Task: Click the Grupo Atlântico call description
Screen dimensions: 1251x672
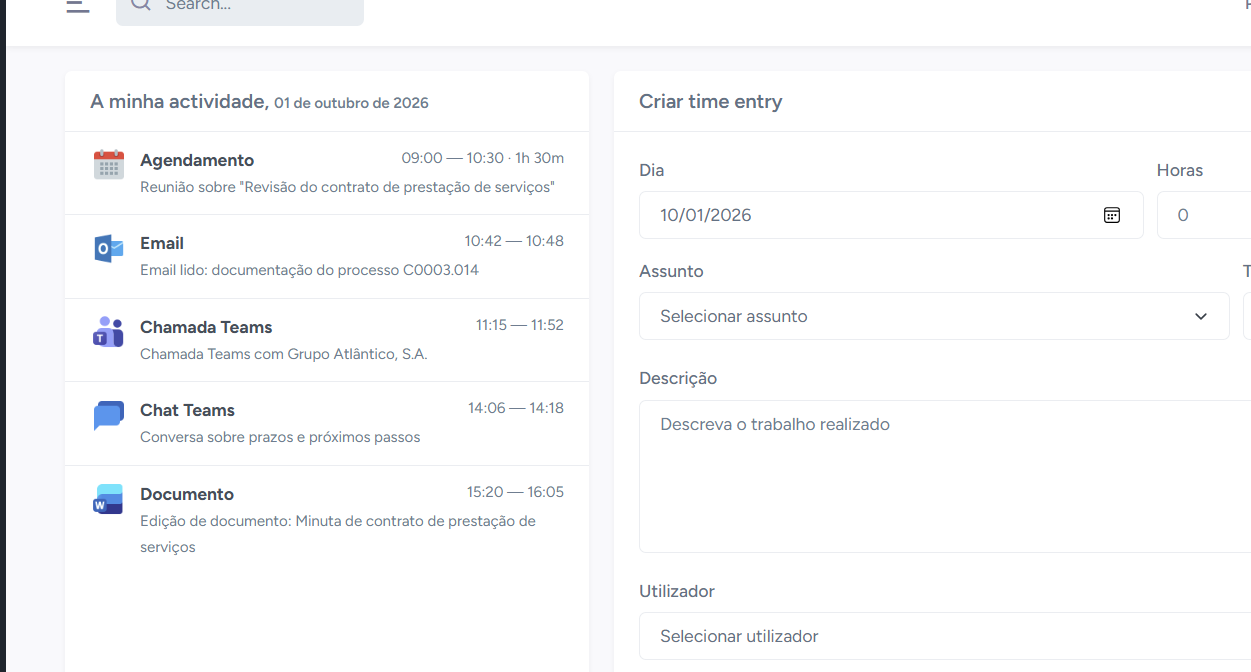Action: pyautogui.click(x=284, y=354)
